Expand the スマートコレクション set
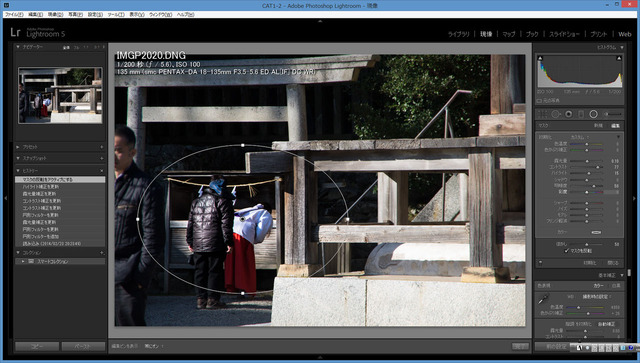Viewport: 640px width, 363px height. click(x=23, y=261)
